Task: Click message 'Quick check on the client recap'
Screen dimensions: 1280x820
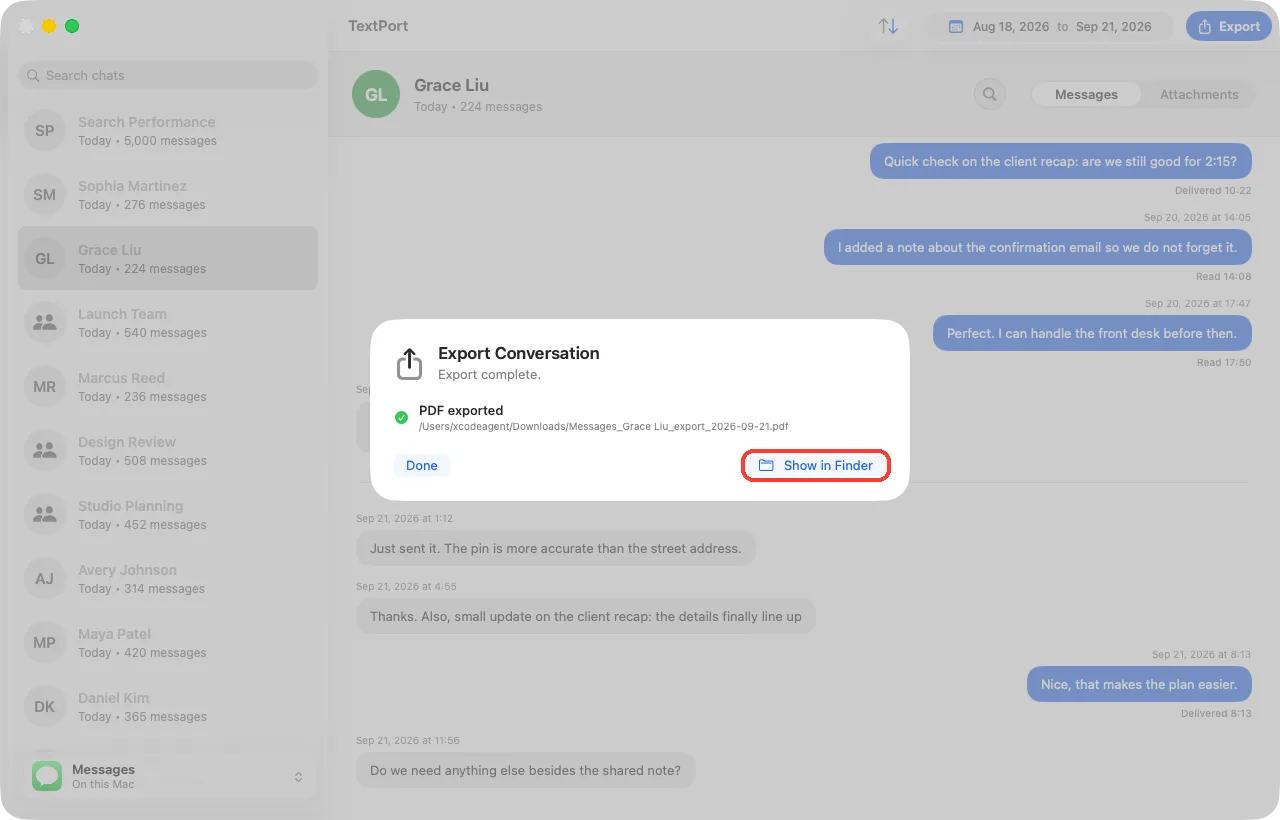Action: pos(1060,161)
